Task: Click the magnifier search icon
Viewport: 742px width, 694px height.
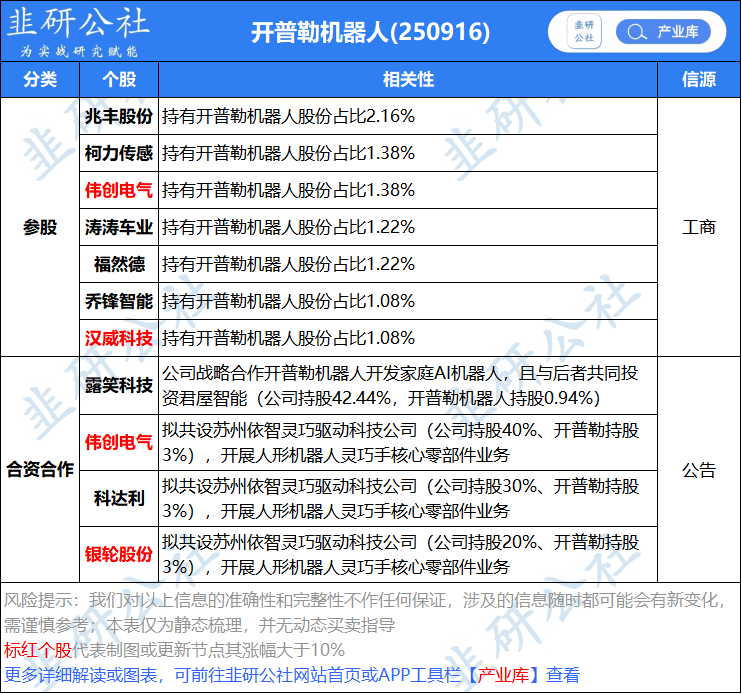Action: point(635,32)
